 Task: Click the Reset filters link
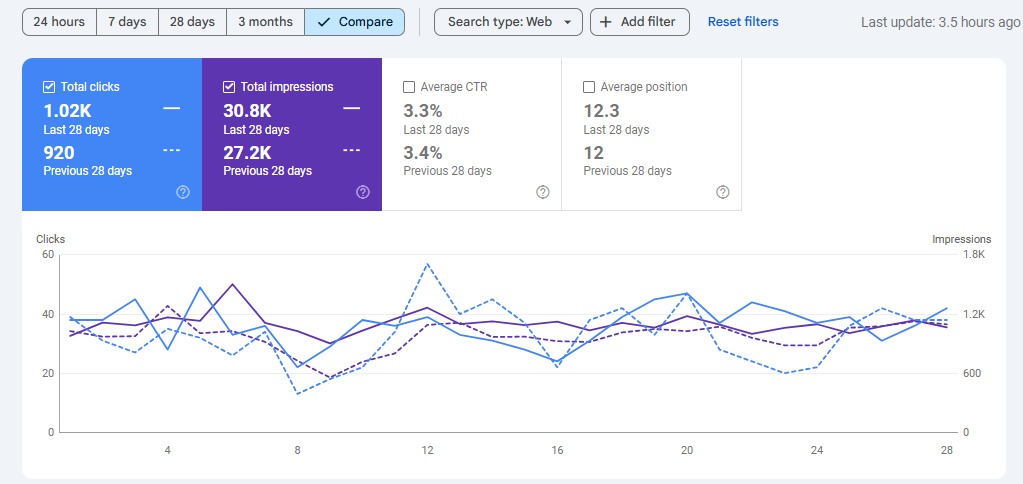743,22
